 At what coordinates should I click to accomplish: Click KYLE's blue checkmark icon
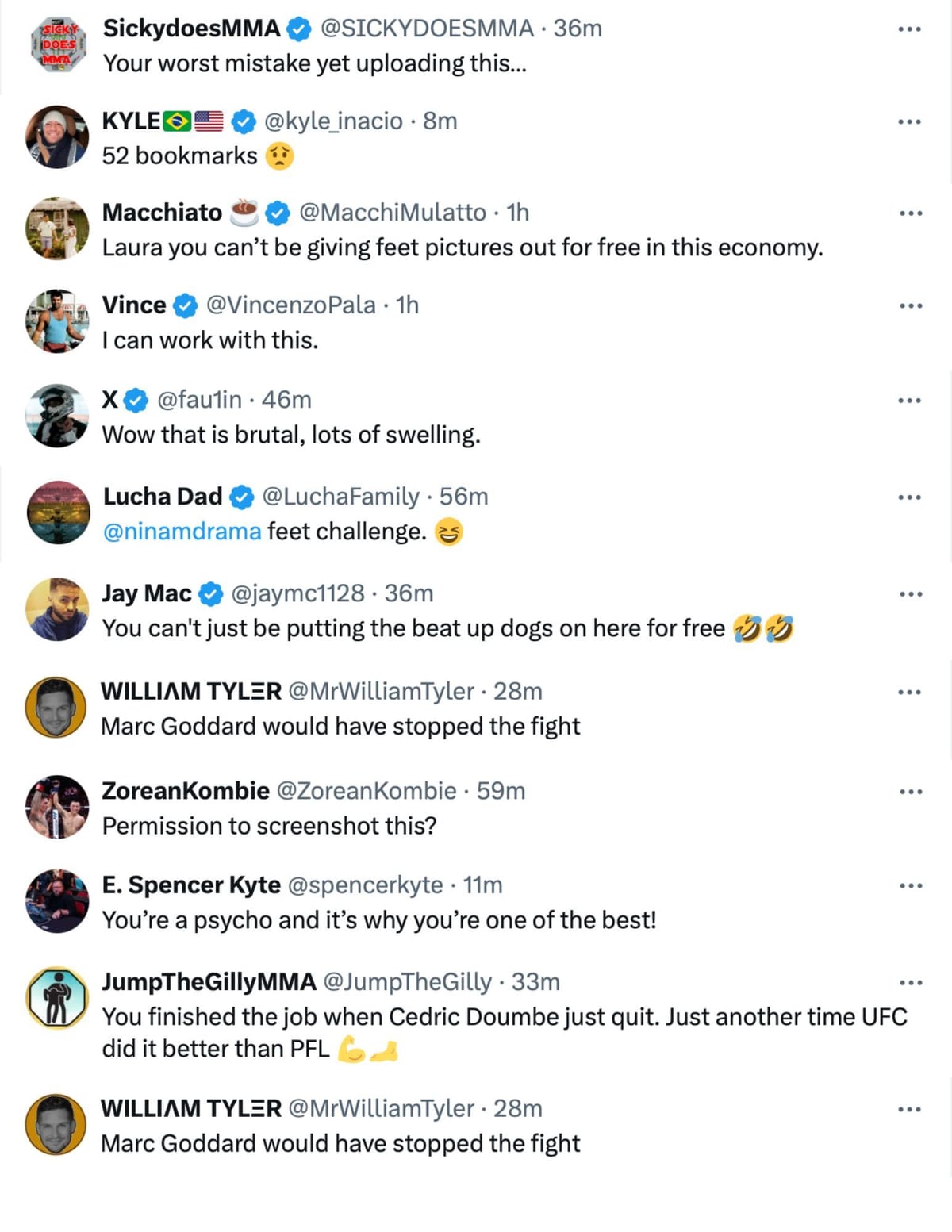coord(242,121)
